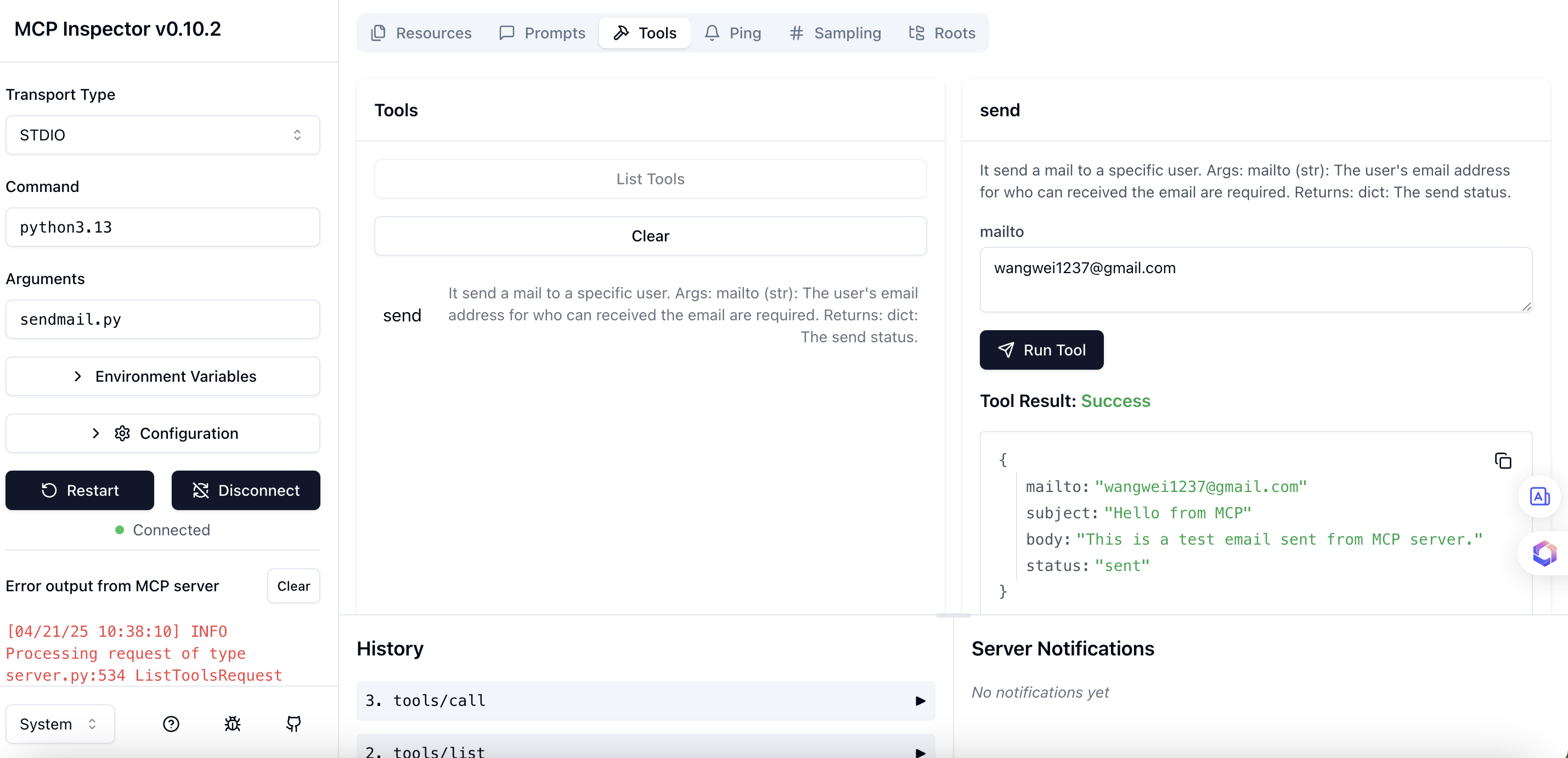The height and width of the screenshot is (758, 1568).
Task: Click the horizontal panel divider handle above History
Action: [953, 615]
